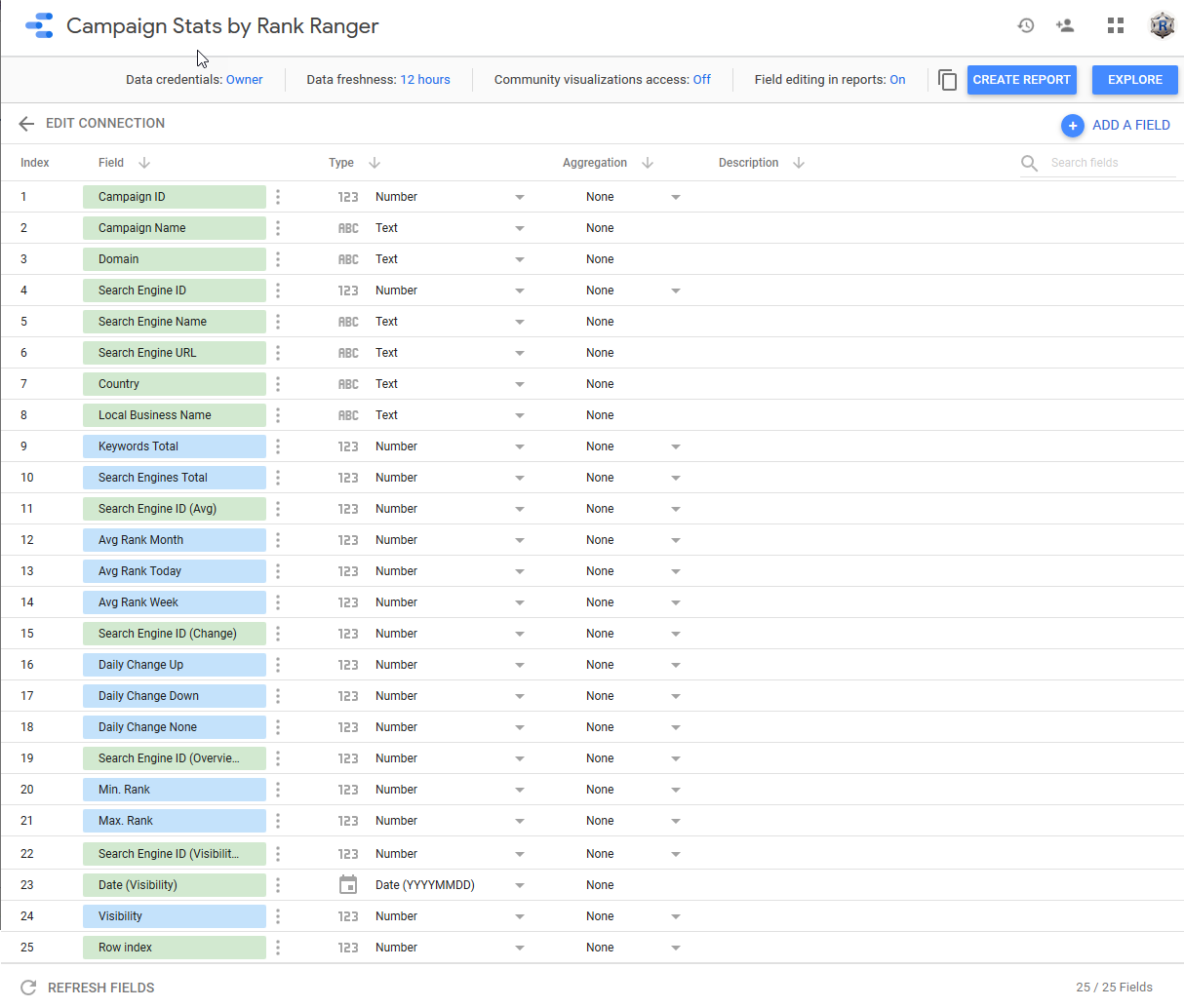This screenshot has height=1008, width=1184.
Task: Click the Refresh Fields icon
Action: (x=28, y=988)
